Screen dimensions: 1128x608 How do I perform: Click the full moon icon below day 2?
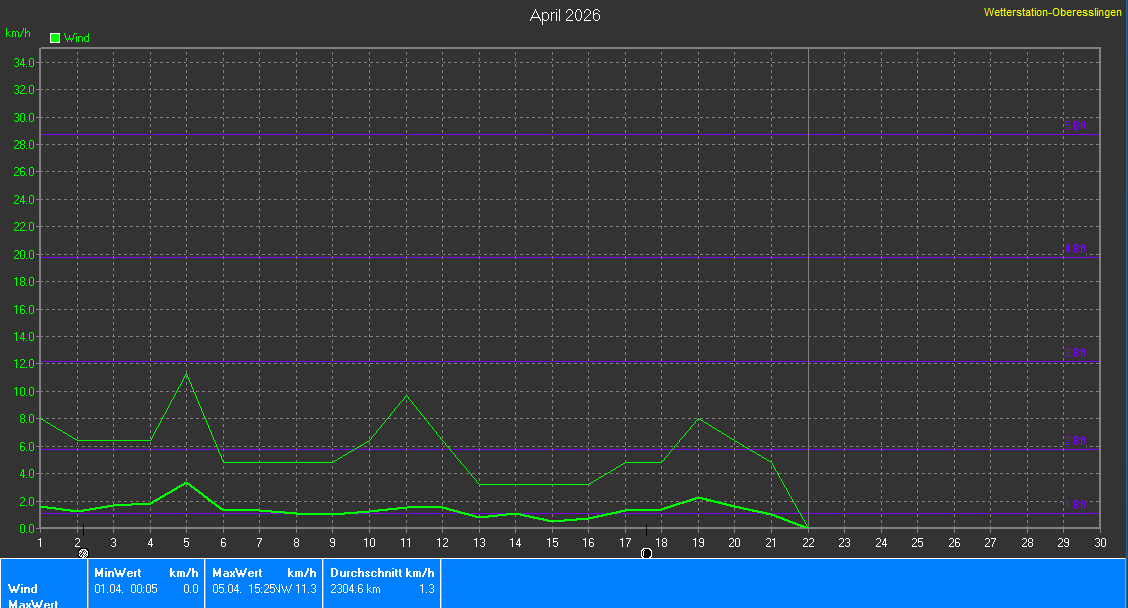point(84,553)
